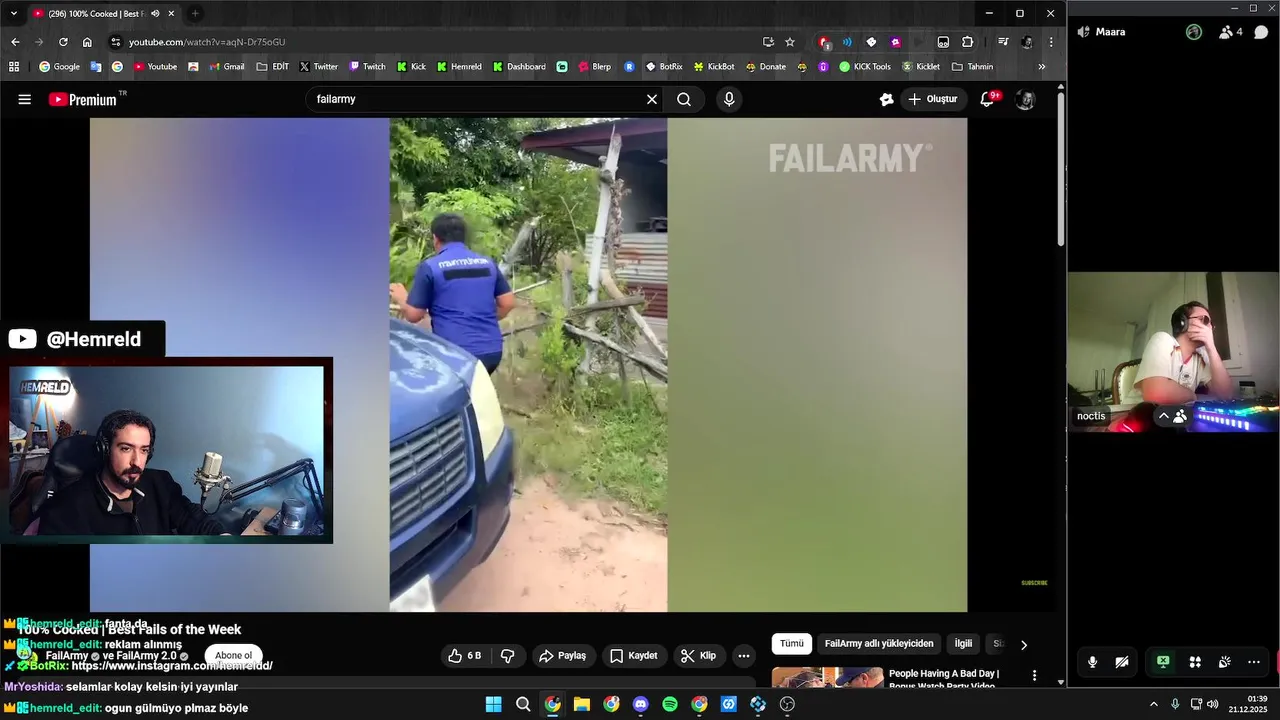
Task: Open a new Chrome tab
Action: (195, 14)
